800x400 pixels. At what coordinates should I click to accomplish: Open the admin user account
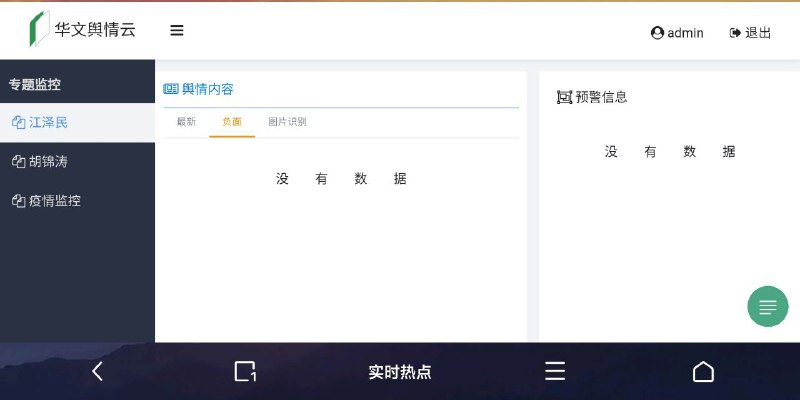click(677, 33)
